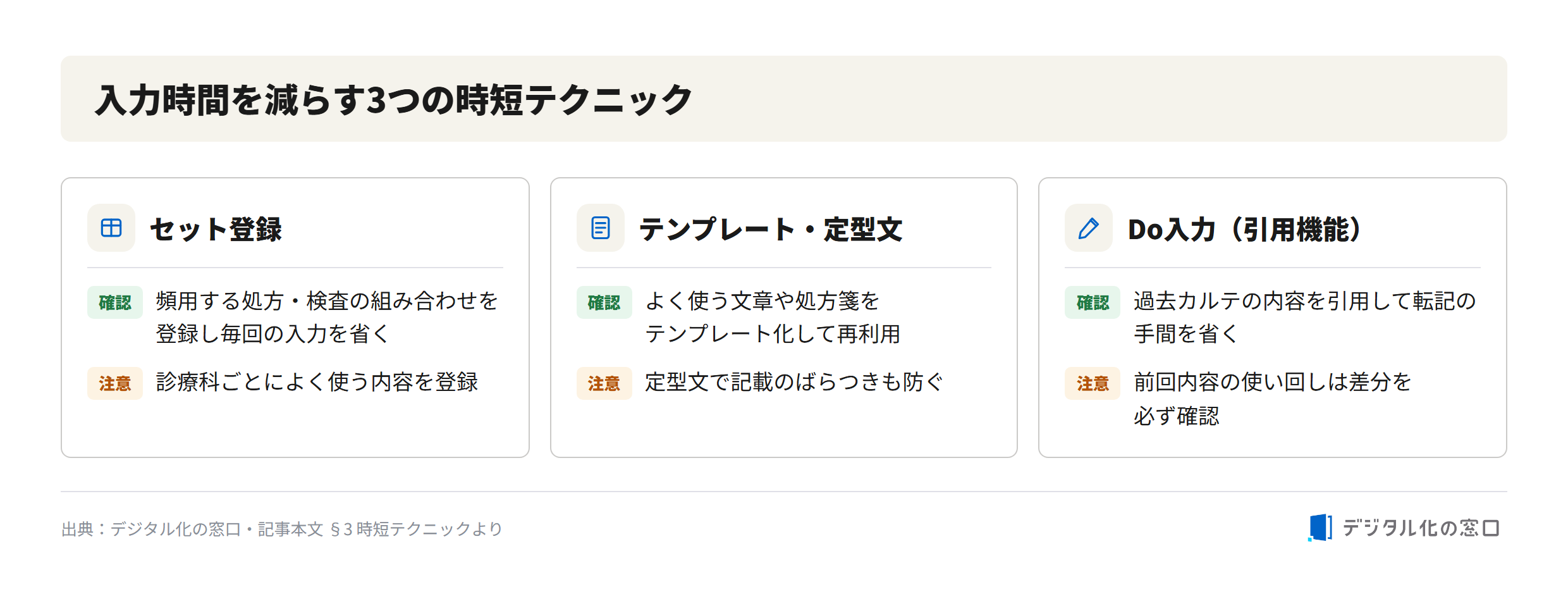Click the green 確認 badge in セット登録 card
This screenshot has height=601, width=1568.
pos(115,302)
